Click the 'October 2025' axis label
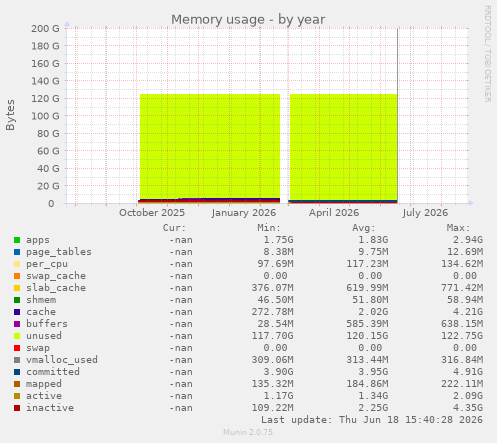497x443 pixels. click(152, 213)
